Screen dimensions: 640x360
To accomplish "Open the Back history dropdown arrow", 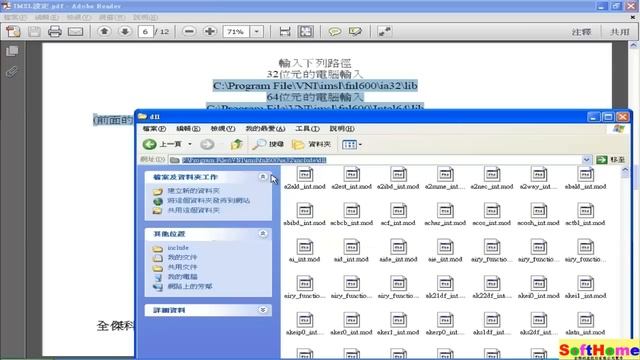I will 190,144.
